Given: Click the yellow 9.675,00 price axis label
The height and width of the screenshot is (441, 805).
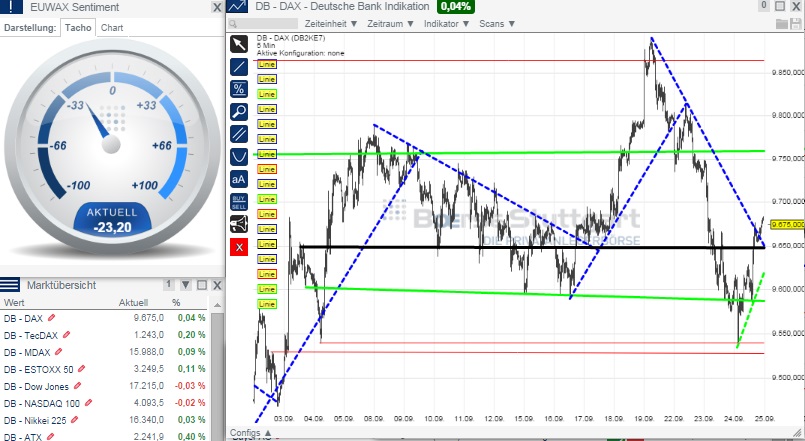Looking at the screenshot, I should 788,224.
